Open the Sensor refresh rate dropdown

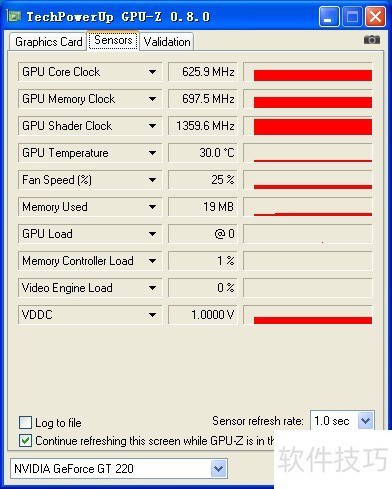[365, 421]
